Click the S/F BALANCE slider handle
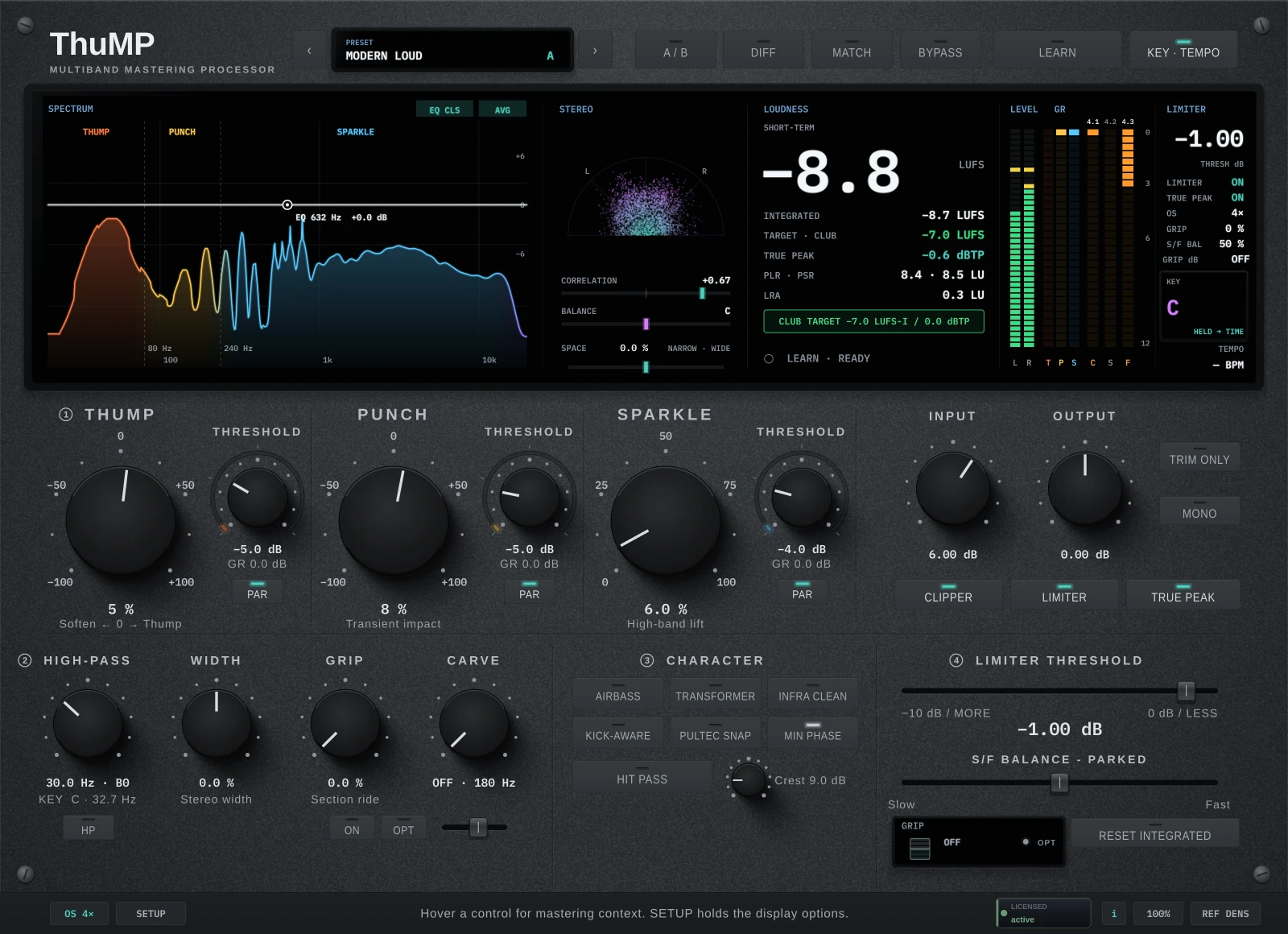Viewport: 1288px width, 934px height. (x=1059, y=783)
